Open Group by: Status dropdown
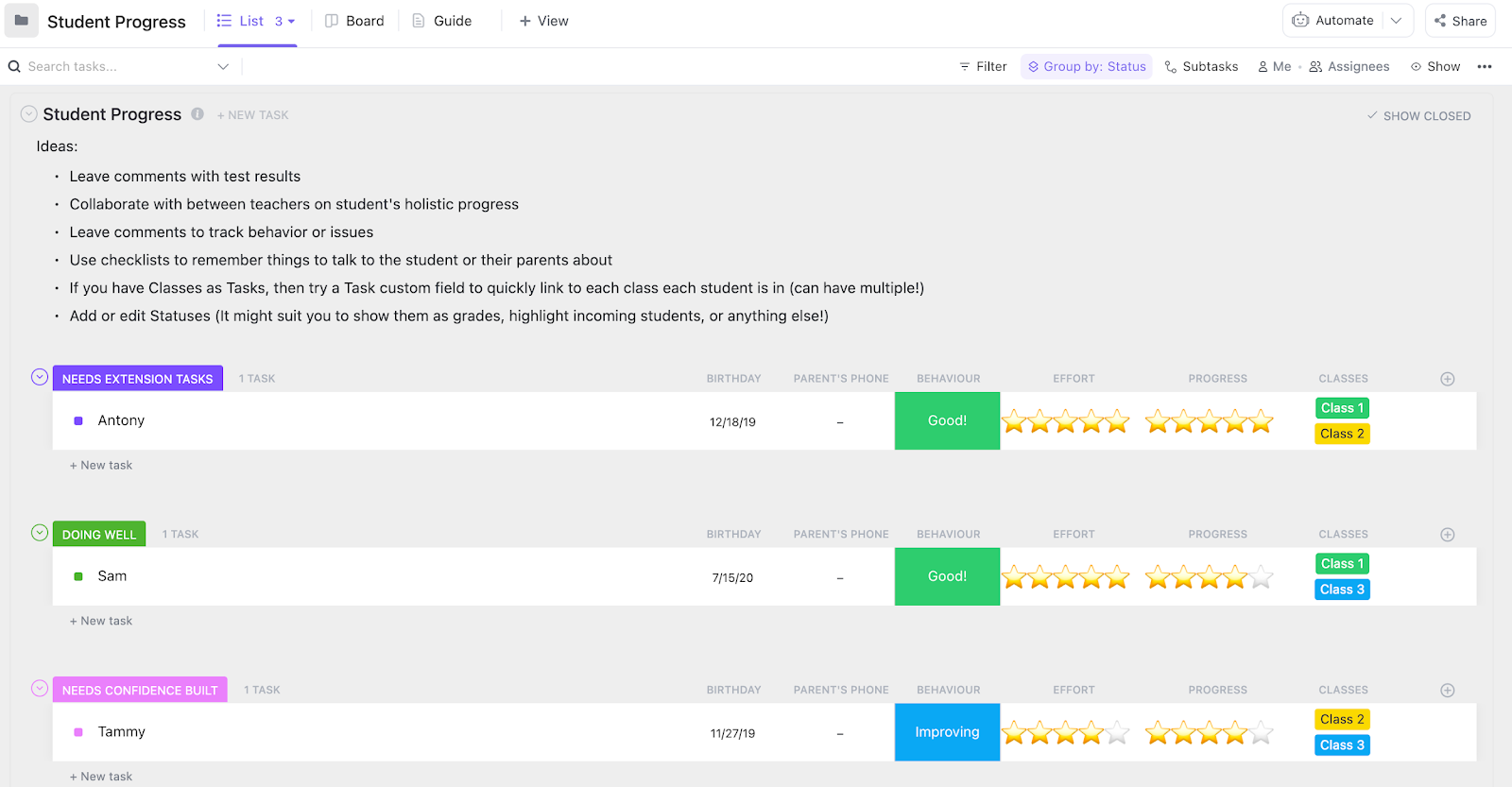Image resolution: width=1512 pixels, height=787 pixels. click(1087, 66)
